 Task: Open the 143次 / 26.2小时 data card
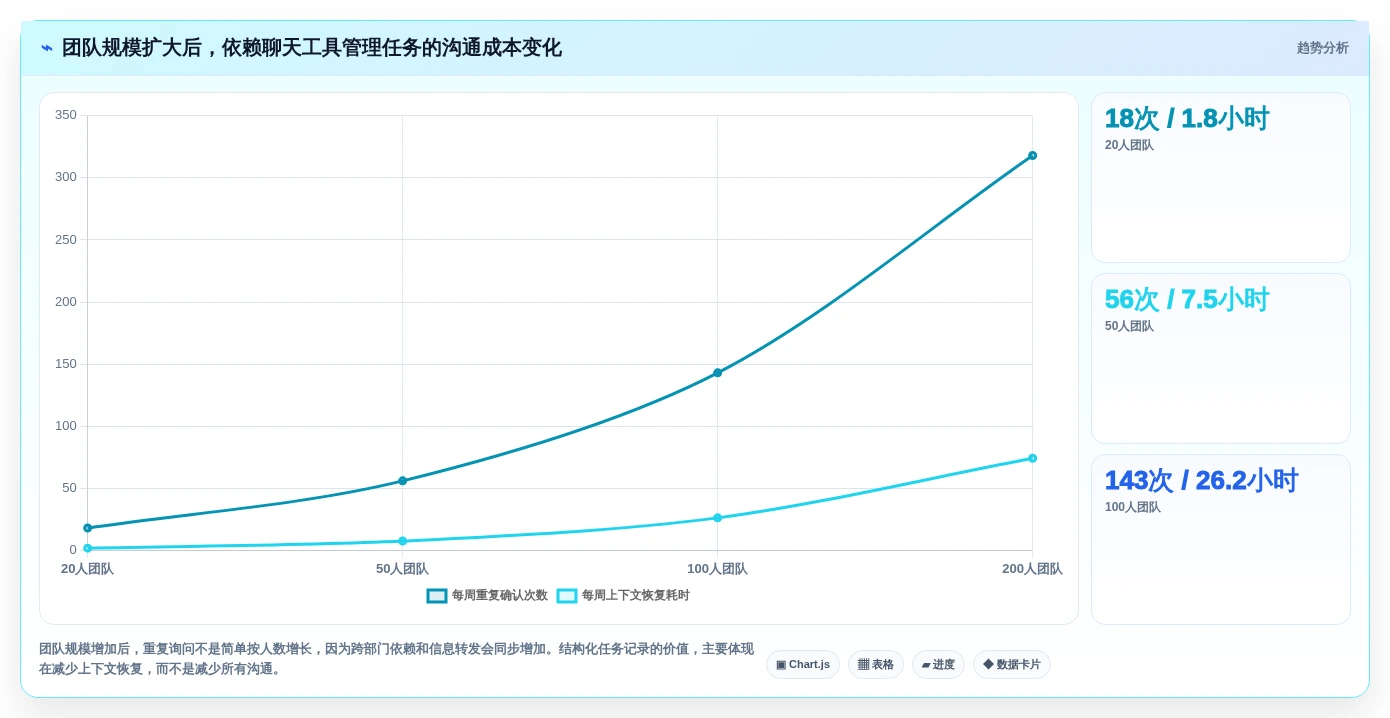point(1221,540)
